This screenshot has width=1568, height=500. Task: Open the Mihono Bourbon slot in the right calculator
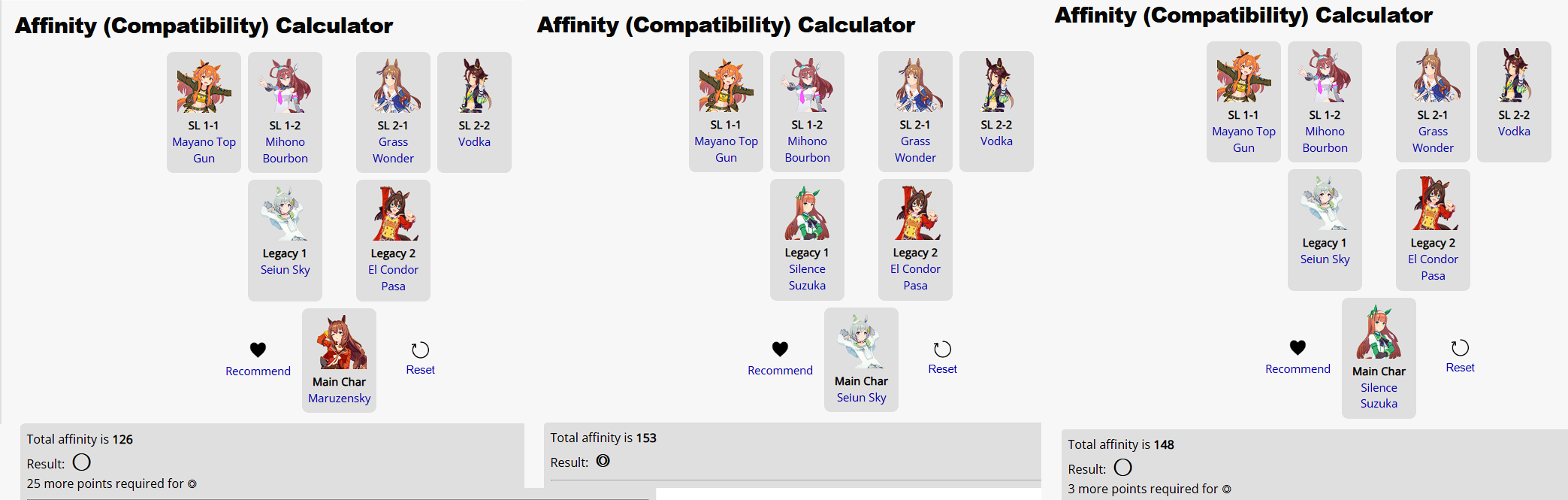click(1325, 76)
